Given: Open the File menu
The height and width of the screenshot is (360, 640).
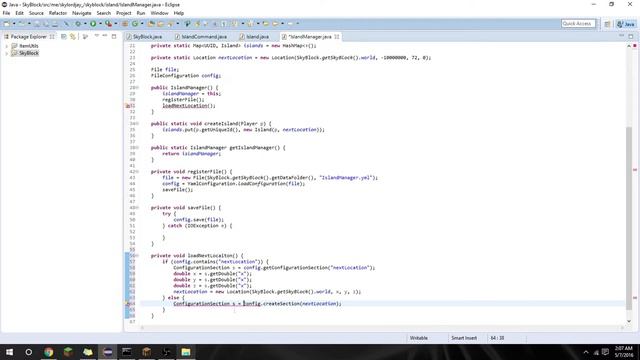Looking at the screenshot, I should tap(6, 13).
